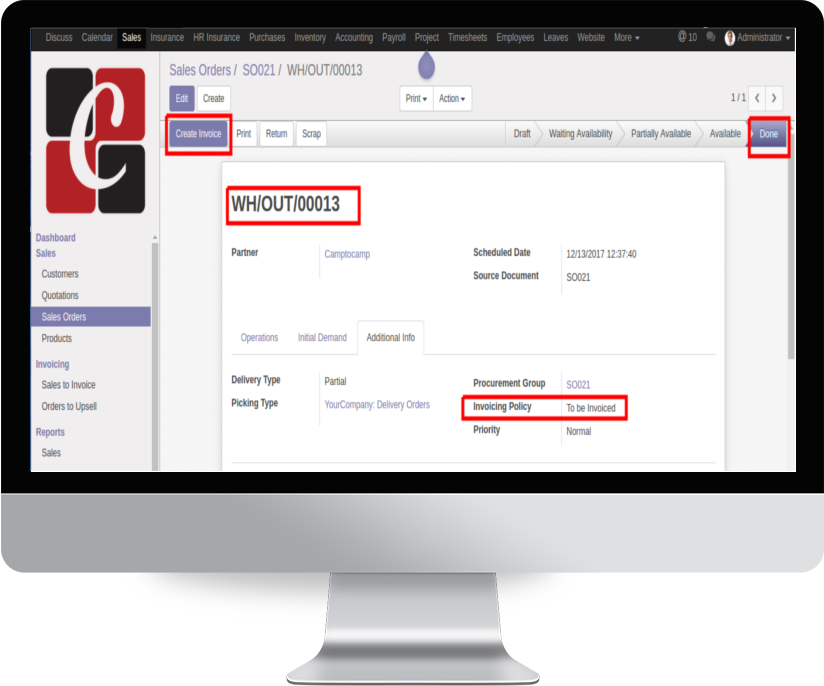Open the Leaves menu
This screenshot has width=824, height=686.
point(555,37)
